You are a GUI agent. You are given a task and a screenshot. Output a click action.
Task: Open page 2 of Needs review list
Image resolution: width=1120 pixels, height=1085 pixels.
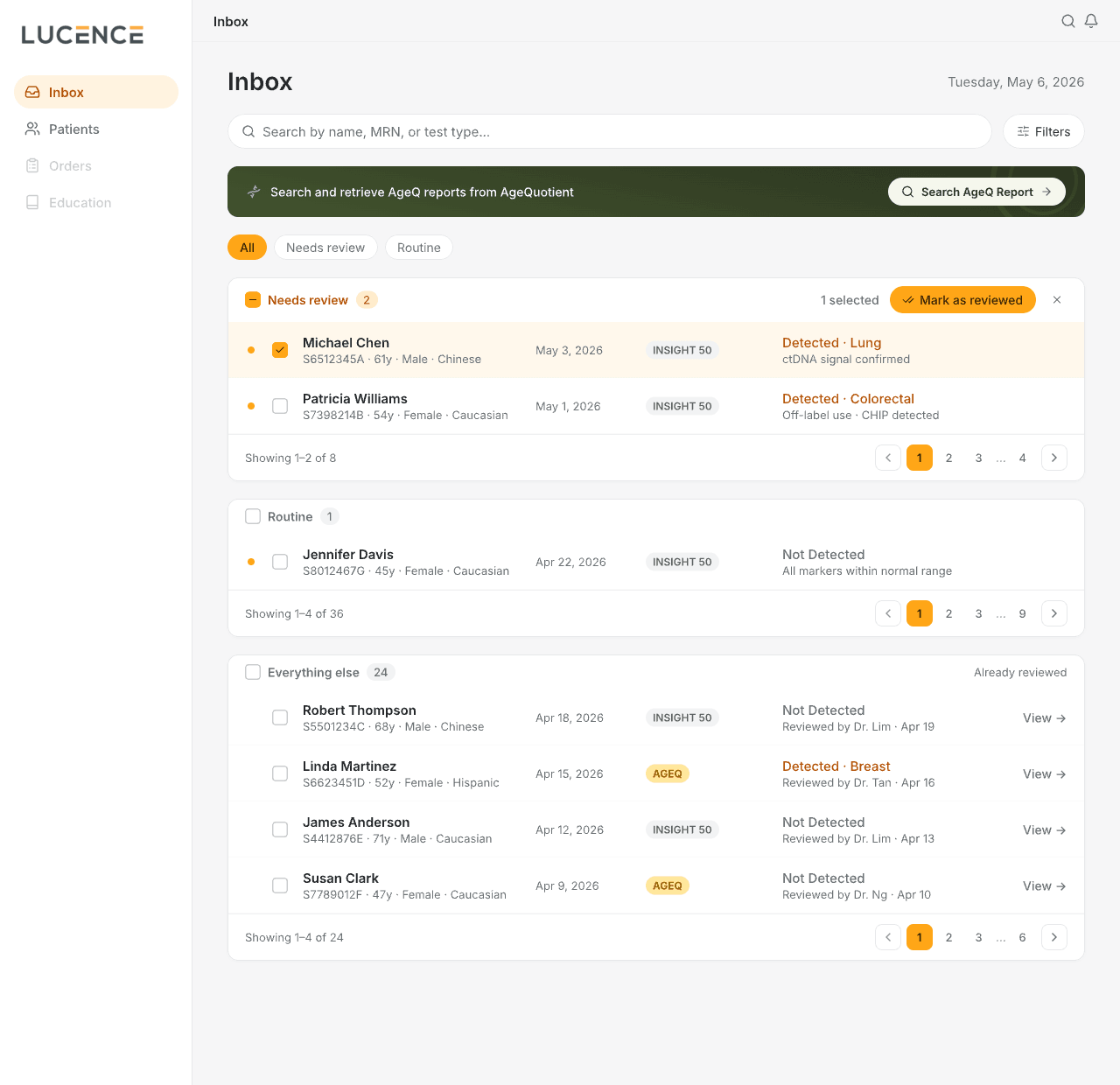(x=948, y=458)
